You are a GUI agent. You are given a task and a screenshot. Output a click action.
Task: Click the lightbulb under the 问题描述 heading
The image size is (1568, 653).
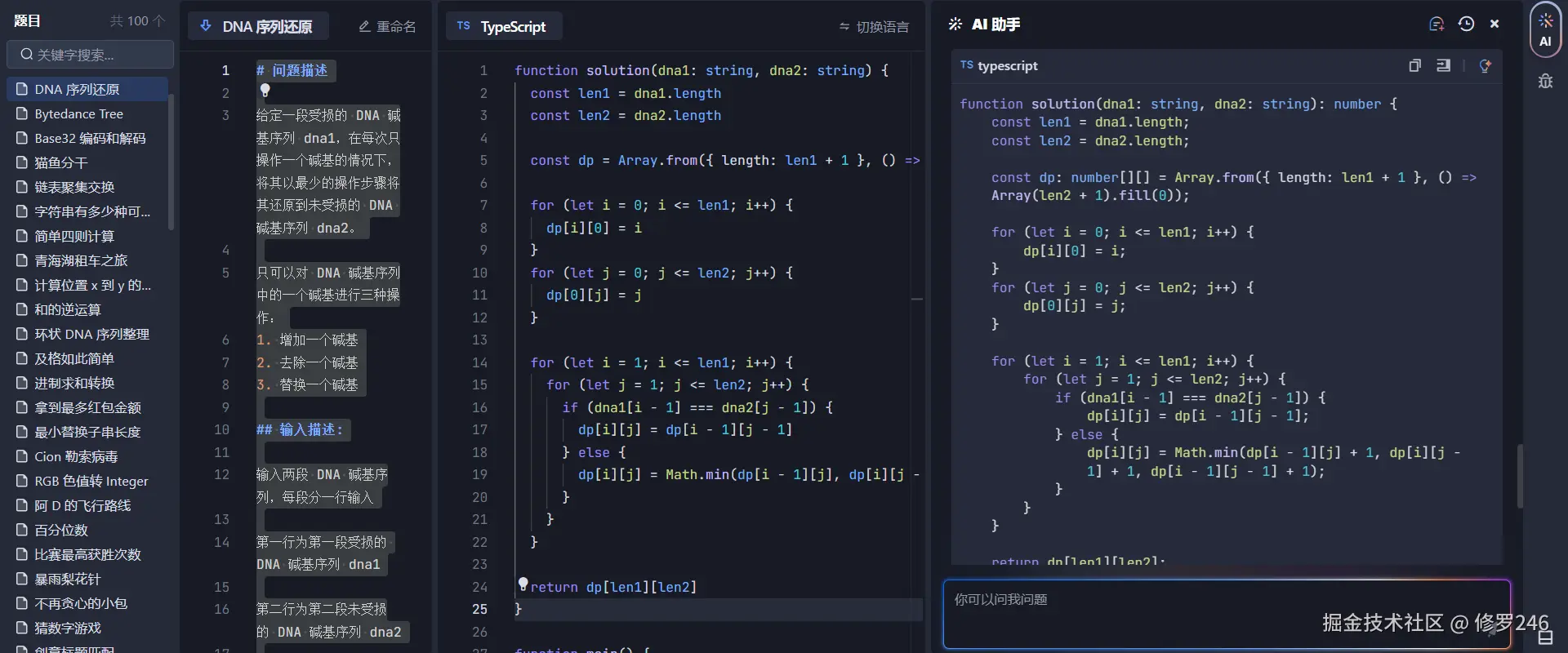coord(265,91)
